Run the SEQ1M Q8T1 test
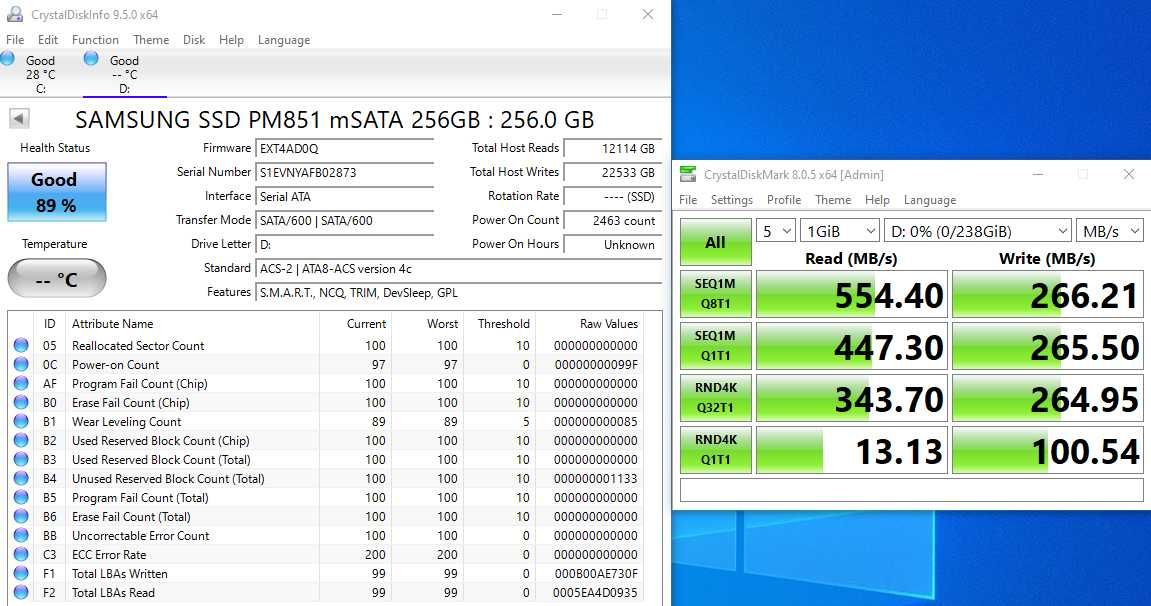Viewport: 1151px width, 606px height. 716,293
